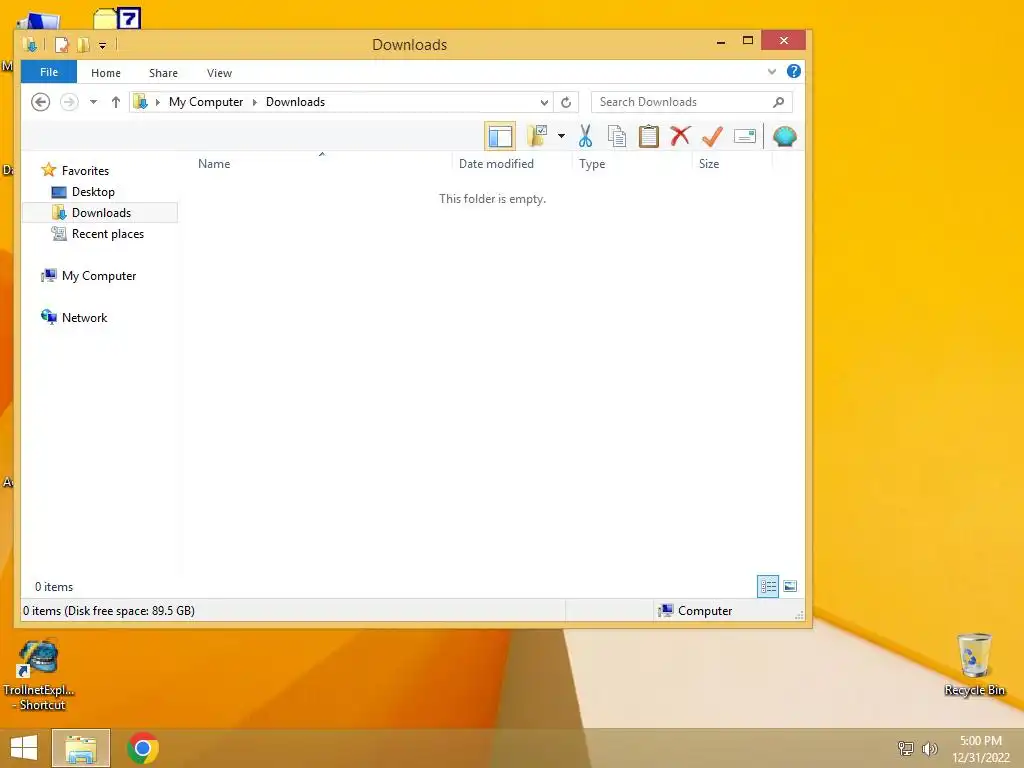
Task: Expand the ribbon with the chevron
Action: [772, 71]
